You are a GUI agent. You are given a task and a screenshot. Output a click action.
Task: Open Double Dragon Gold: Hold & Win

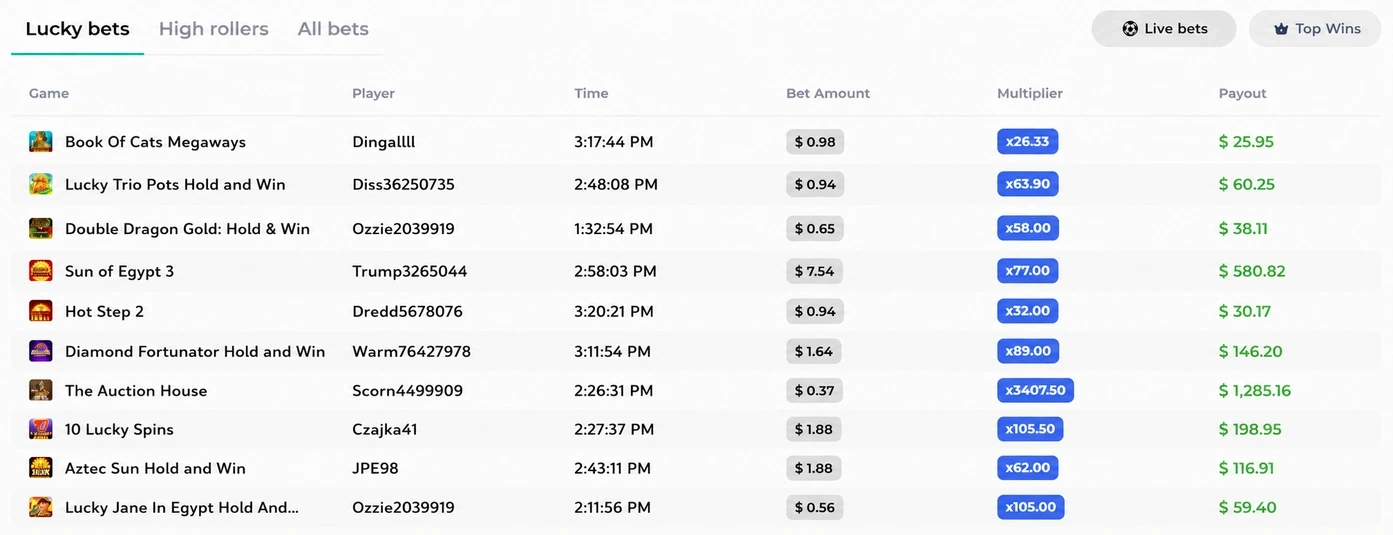[187, 228]
